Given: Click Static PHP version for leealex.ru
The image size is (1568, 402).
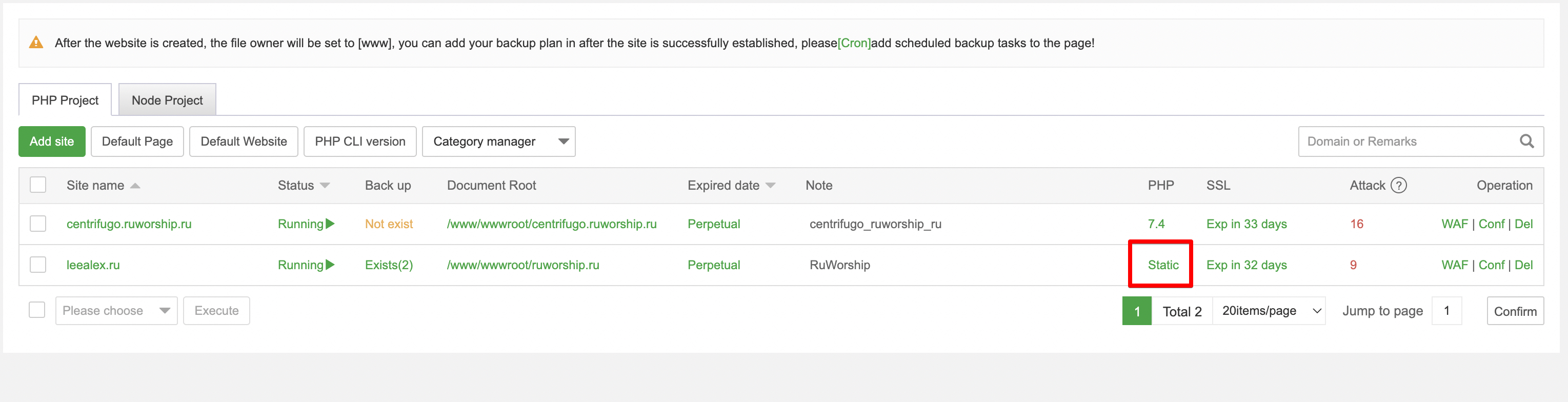Looking at the screenshot, I should tap(1162, 265).
